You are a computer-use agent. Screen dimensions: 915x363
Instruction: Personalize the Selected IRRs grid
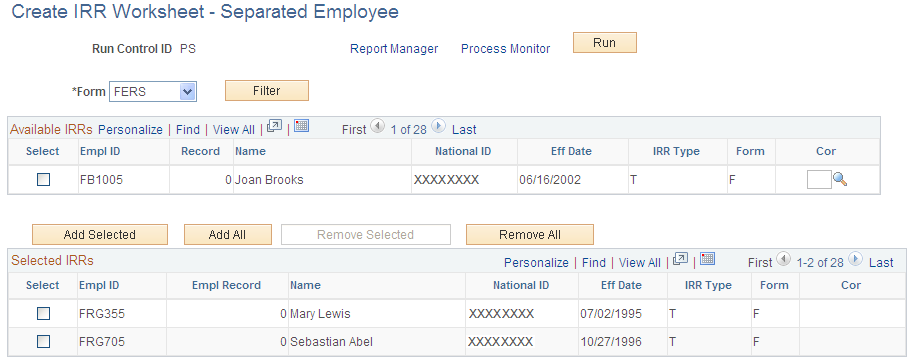pos(536,263)
